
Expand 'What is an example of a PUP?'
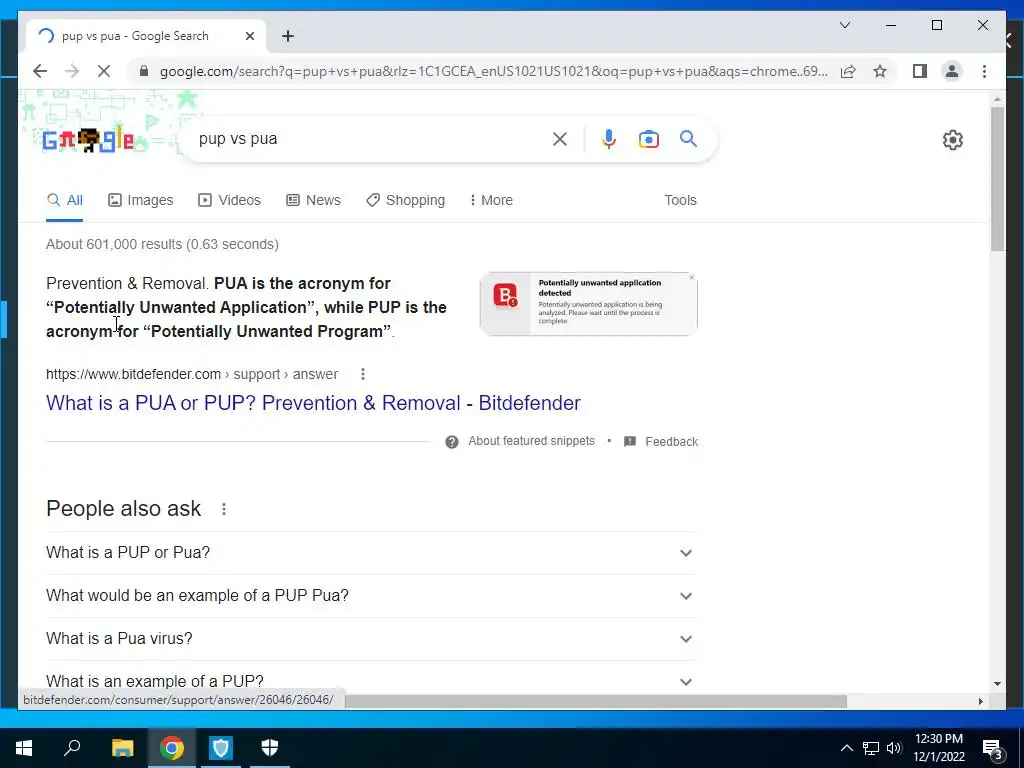371,681
